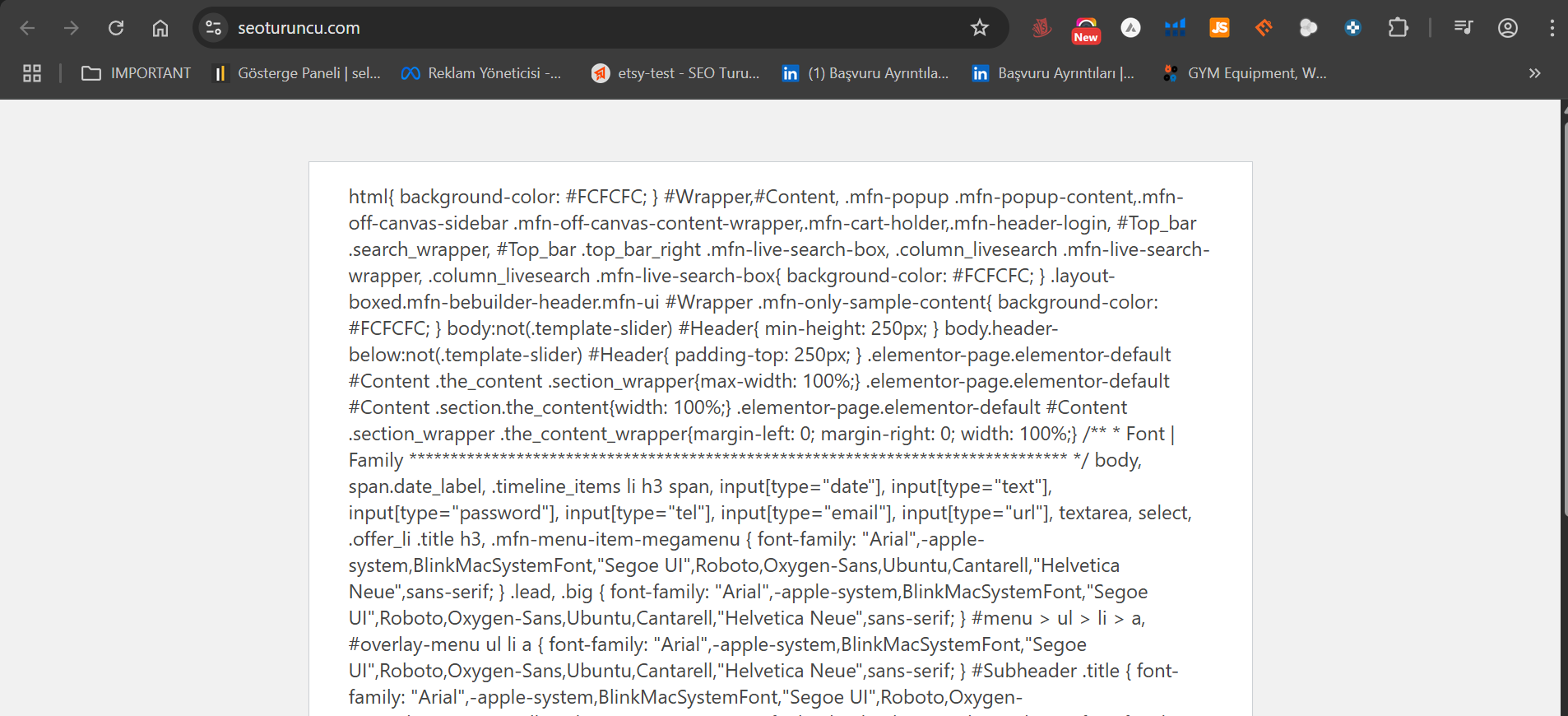
Task: Open the orange diamond-shaped extension
Action: (x=1264, y=28)
